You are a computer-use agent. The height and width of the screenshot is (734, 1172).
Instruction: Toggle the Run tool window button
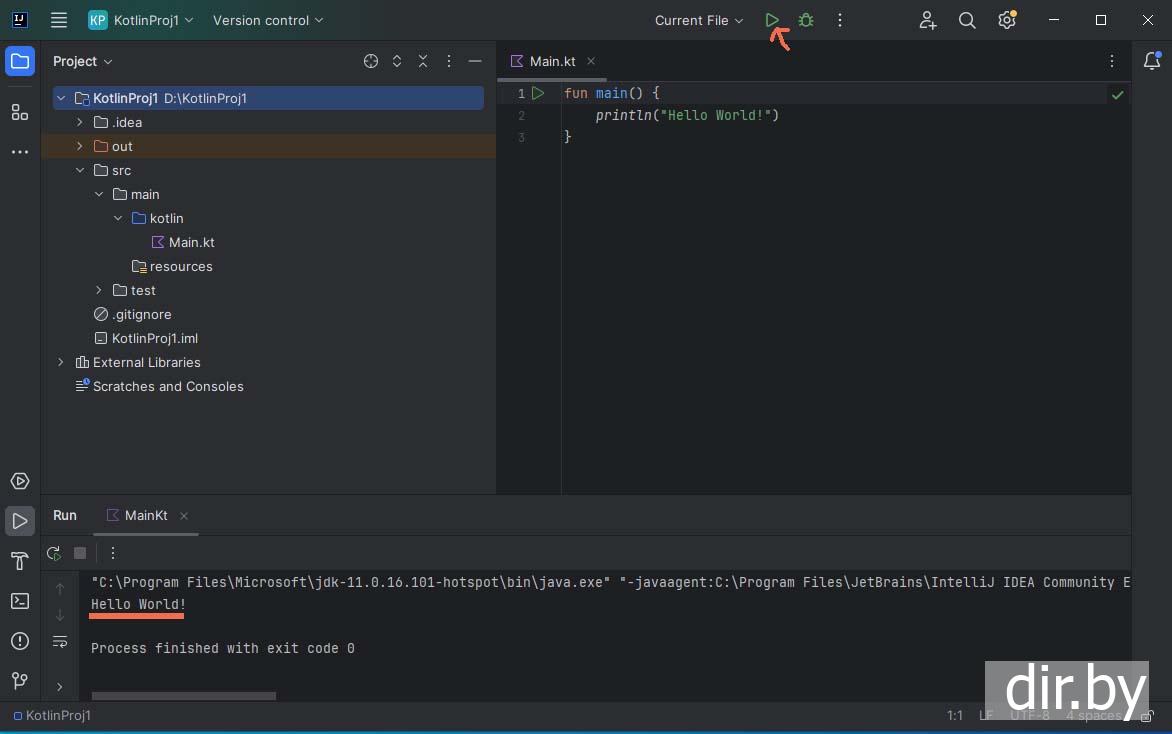coord(19,521)
